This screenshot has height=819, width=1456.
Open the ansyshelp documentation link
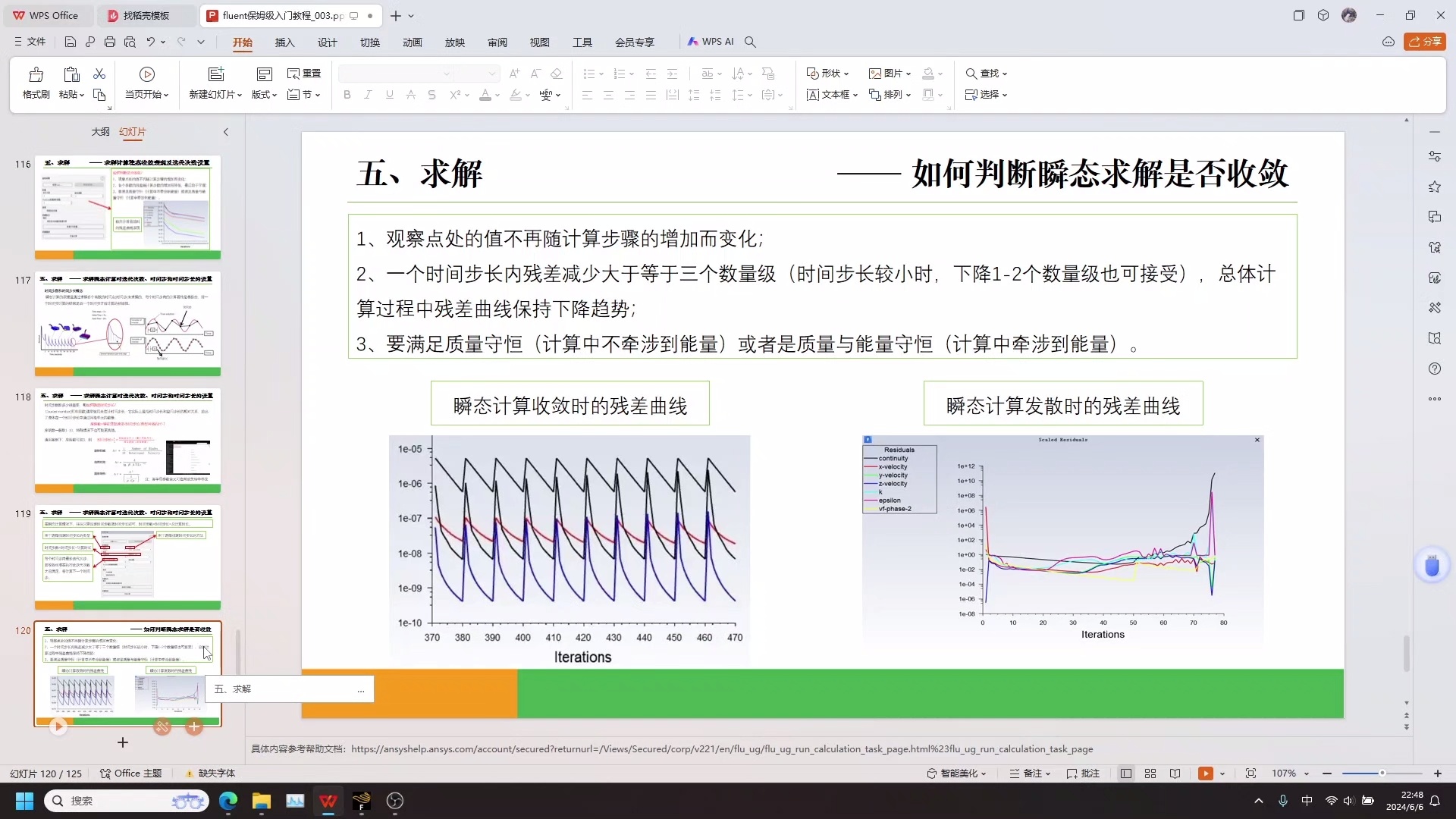[x=720, y=749]
